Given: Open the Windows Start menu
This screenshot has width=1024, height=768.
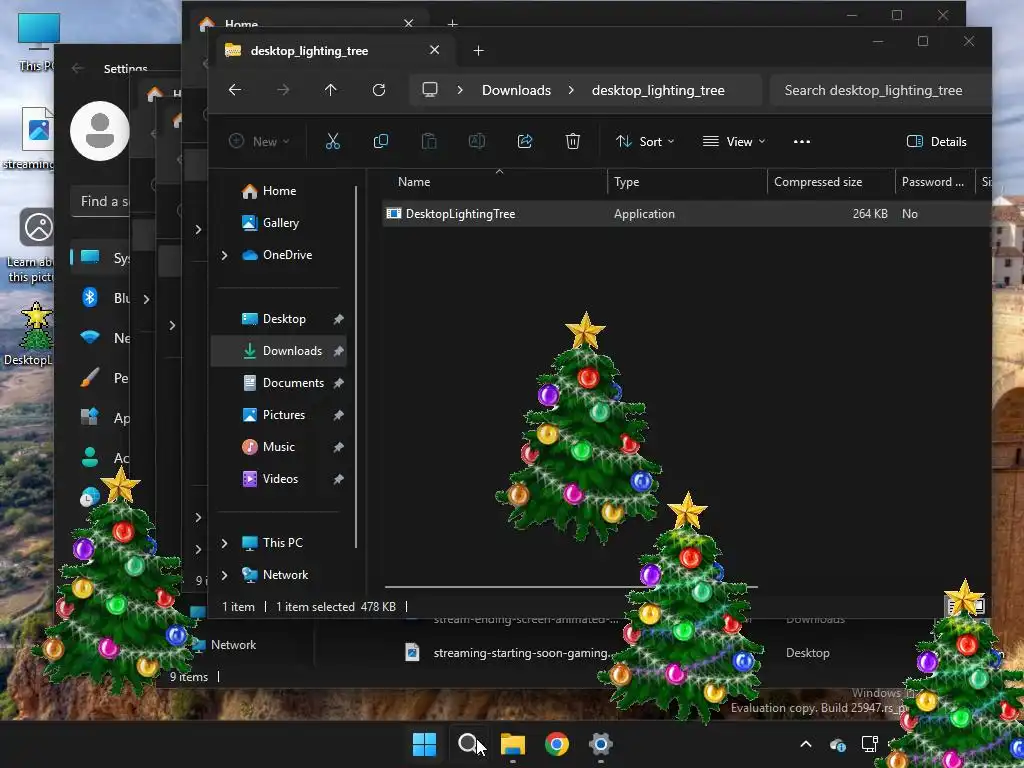Looking at the screenshot, I should 424,744.
